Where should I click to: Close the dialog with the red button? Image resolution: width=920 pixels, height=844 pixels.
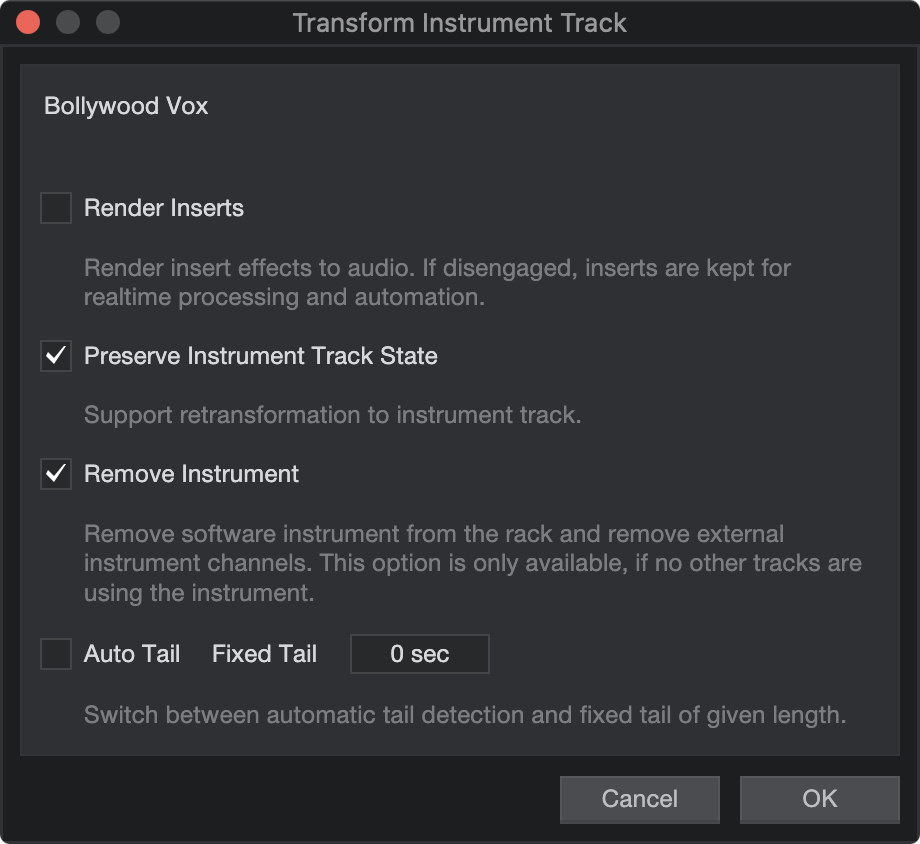28,23
